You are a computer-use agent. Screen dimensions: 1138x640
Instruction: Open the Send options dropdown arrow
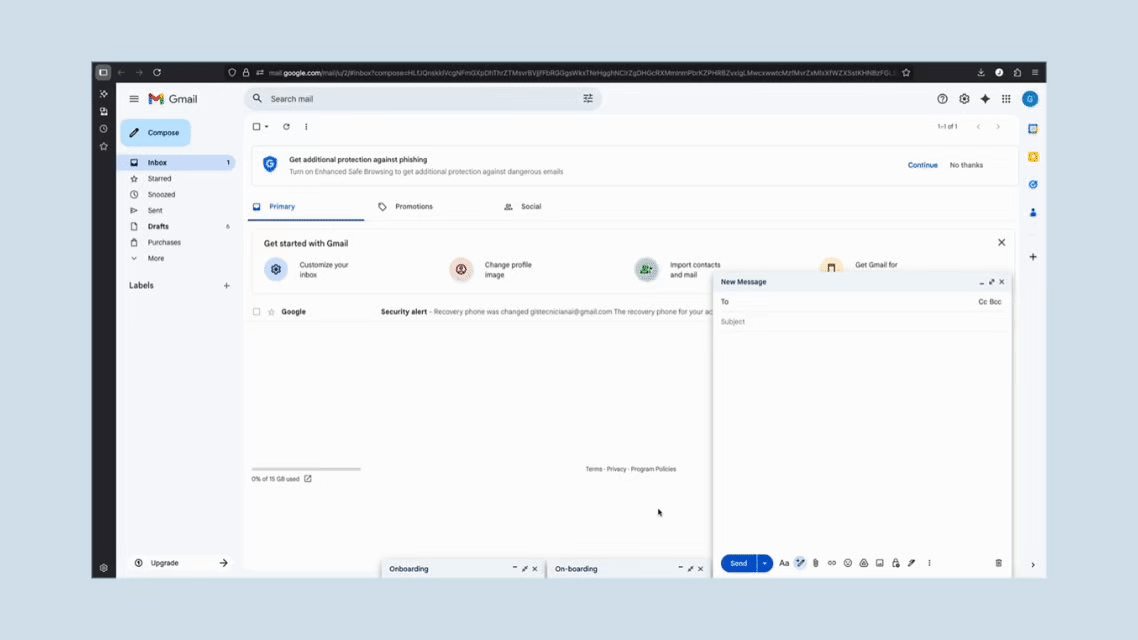pyautogui.click(x=765, y=563)
